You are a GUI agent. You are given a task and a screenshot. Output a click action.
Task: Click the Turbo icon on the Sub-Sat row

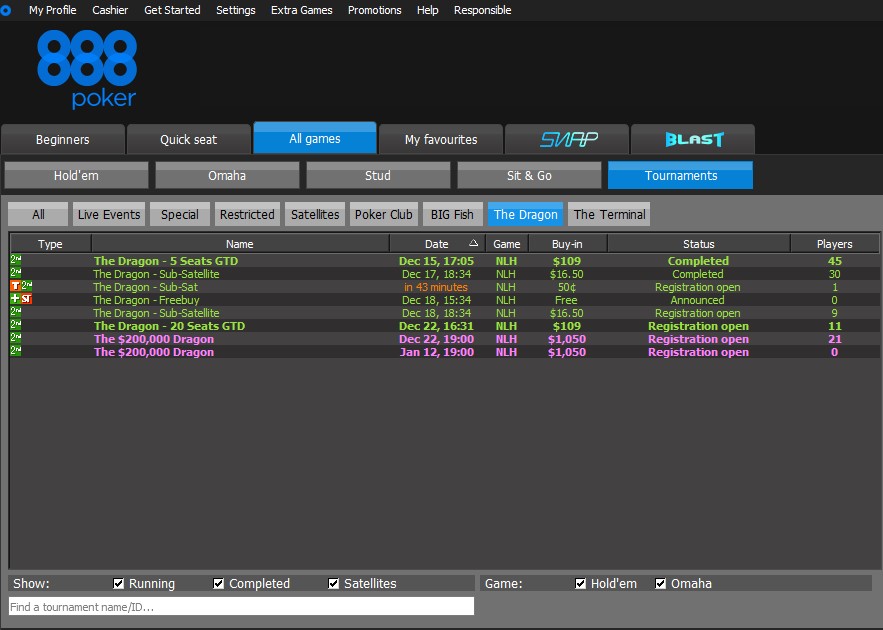pos(15,287)
